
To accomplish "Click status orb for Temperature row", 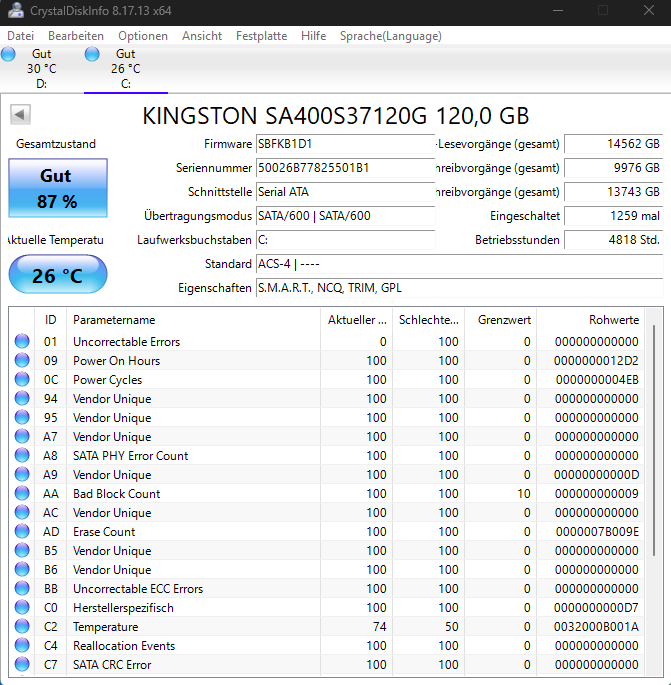I will tap(22, 626).
